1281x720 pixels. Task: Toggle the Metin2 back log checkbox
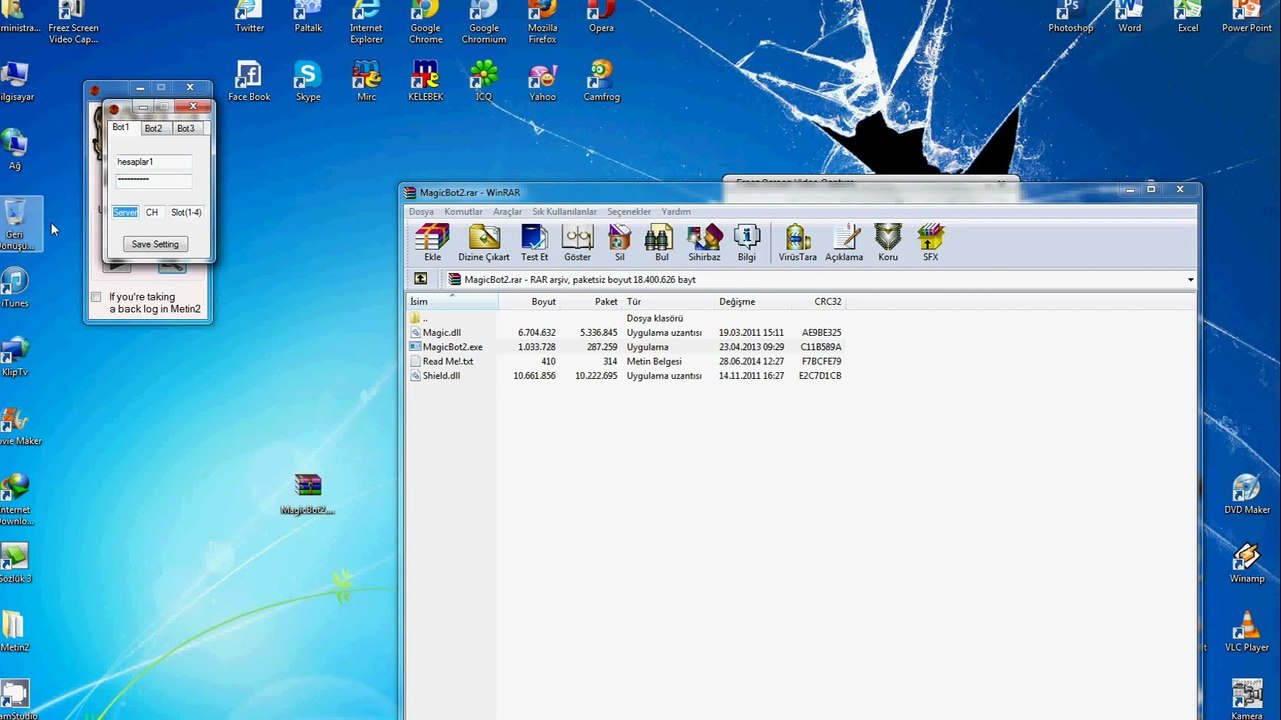click(96, 297)
